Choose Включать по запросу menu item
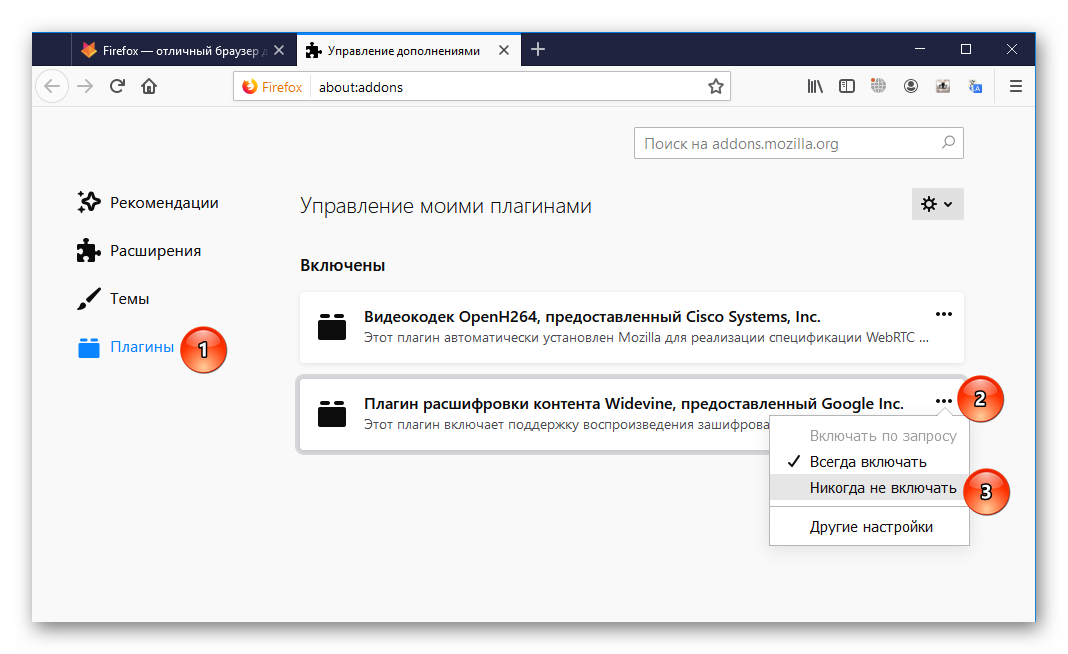This screenshot has width=1068, height=654. pyautogui.click(x=869, y=435)
